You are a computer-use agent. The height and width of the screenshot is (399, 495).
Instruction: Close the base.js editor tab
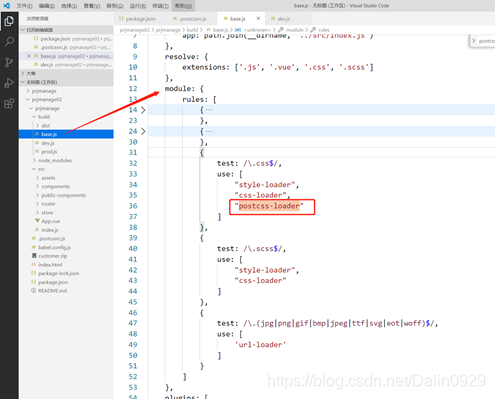[258, 18]
